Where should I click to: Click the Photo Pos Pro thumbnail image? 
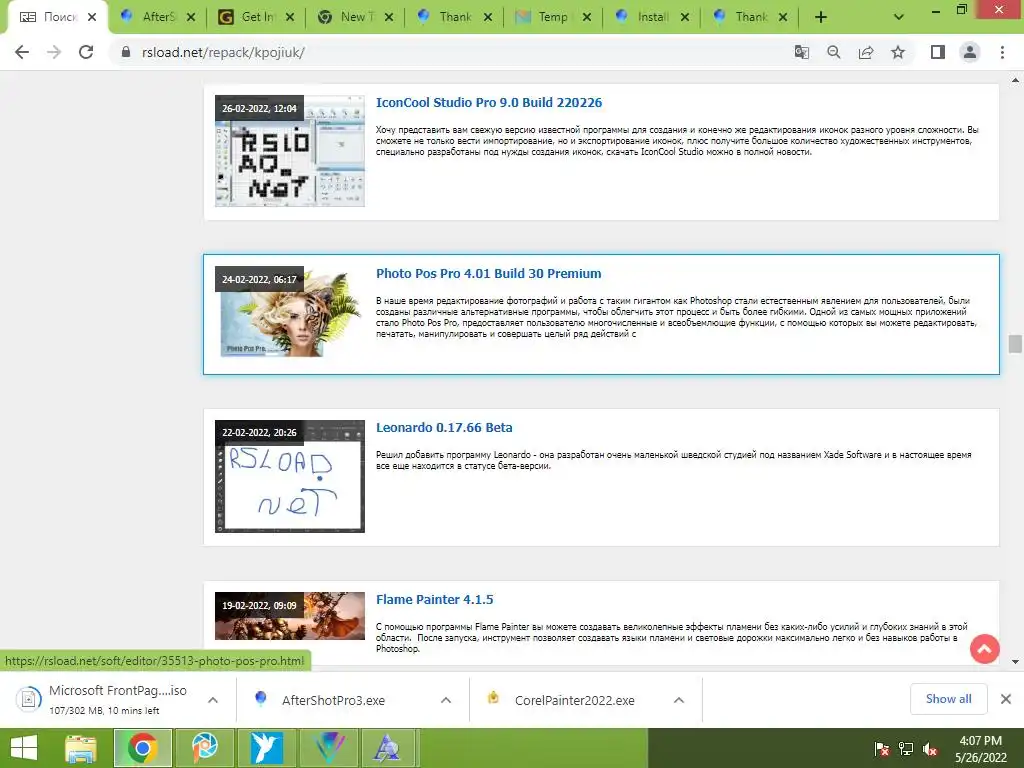point(290,312)
